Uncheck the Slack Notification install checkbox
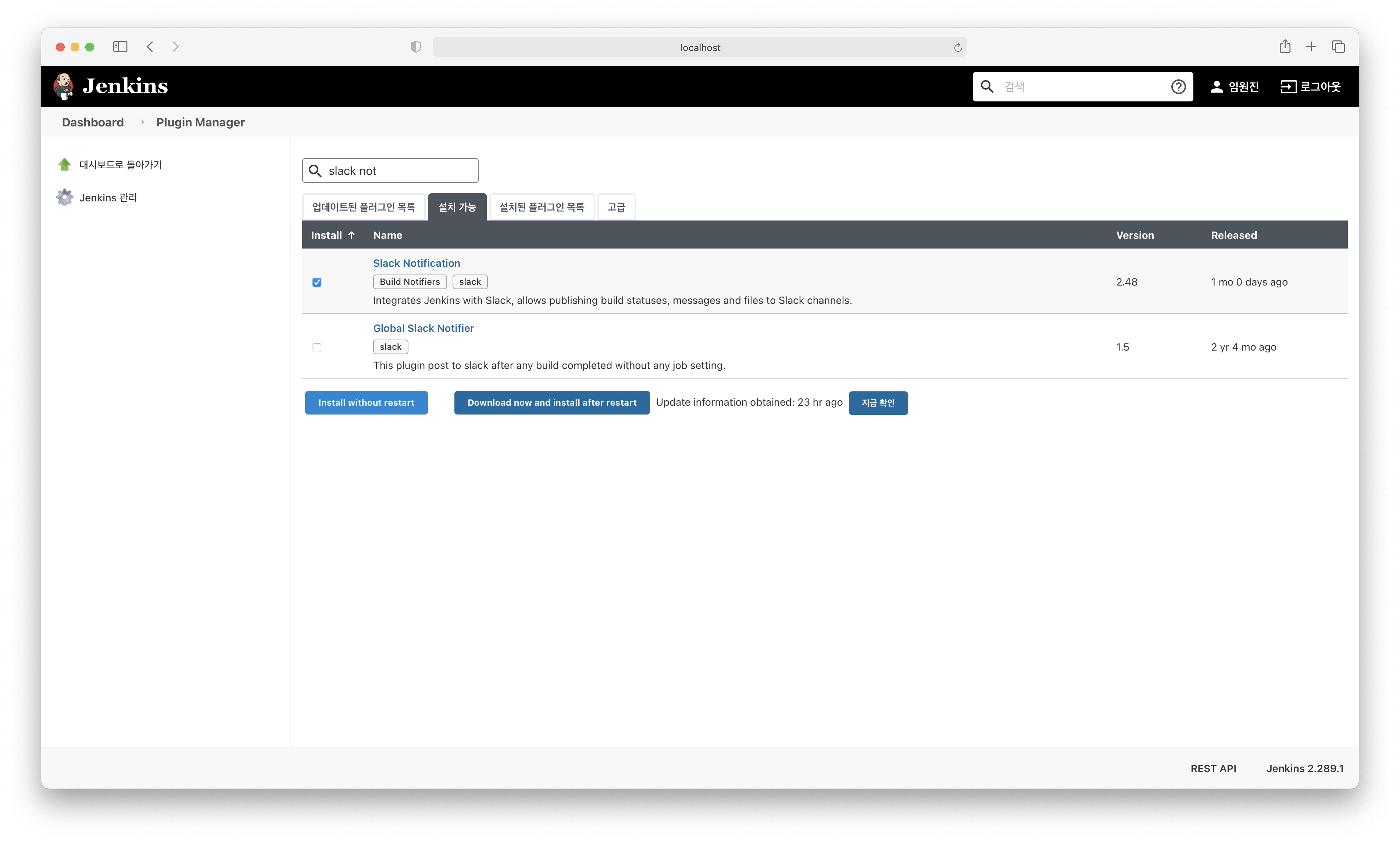1400x843 pixels. (x=317, y=282)
